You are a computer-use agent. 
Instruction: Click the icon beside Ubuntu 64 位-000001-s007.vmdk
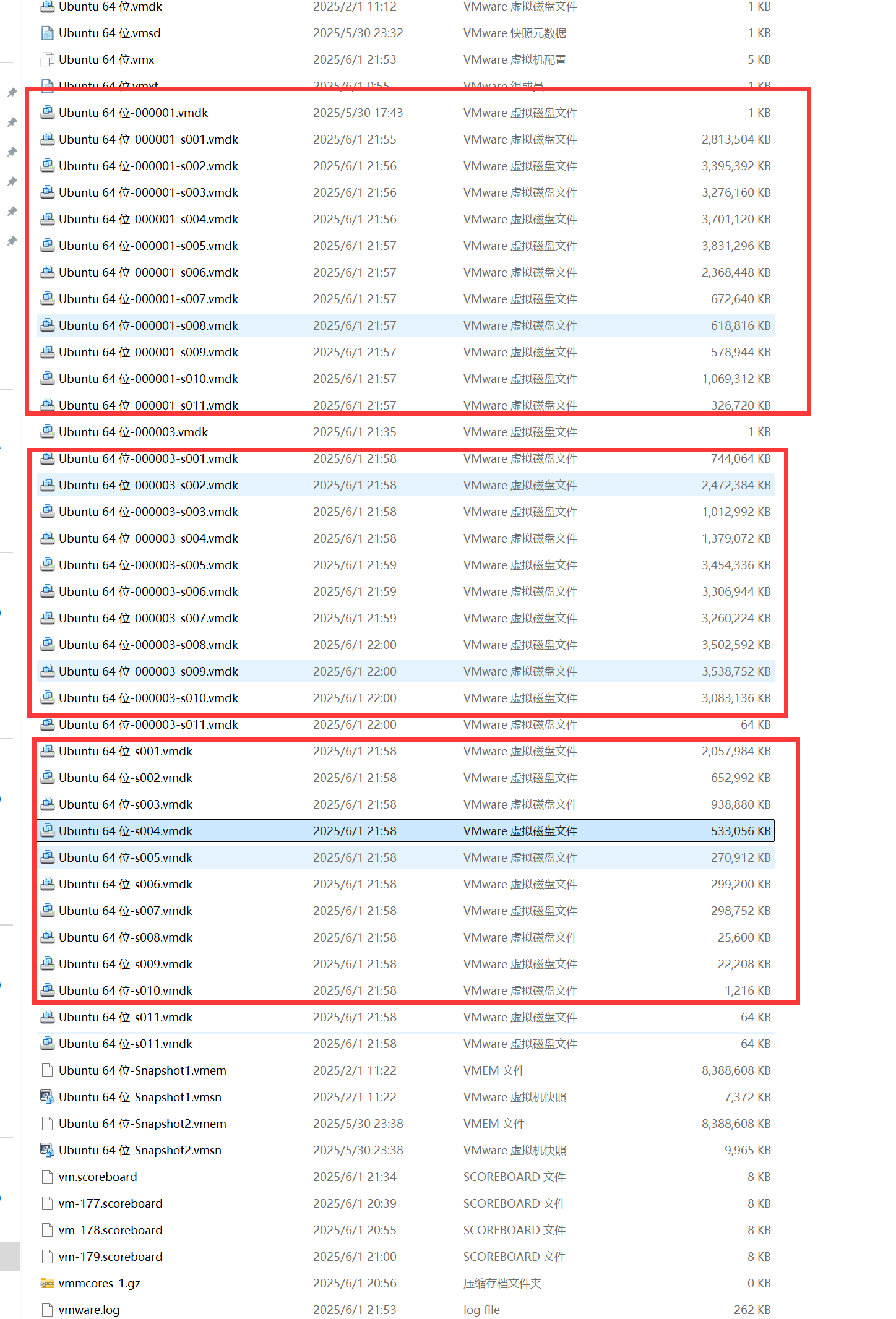click(x=47, y=299)
